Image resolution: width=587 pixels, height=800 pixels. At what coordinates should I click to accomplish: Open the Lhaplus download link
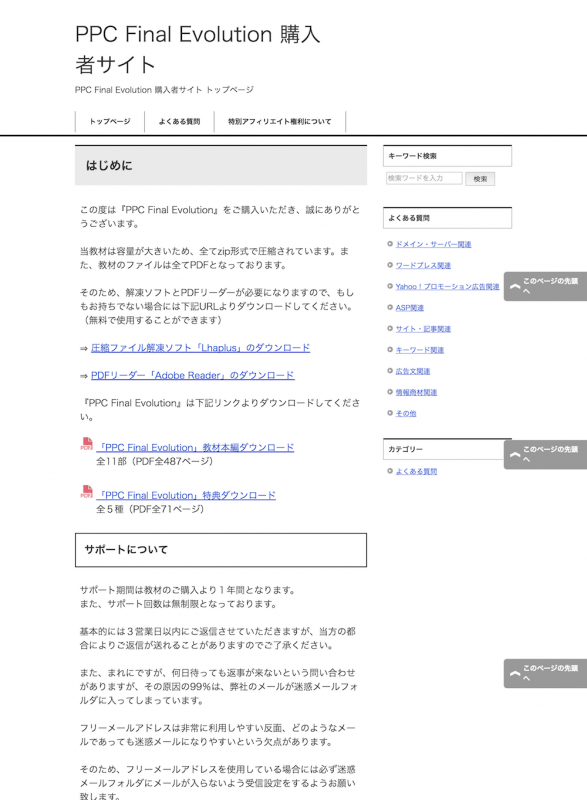tap(200, 348)
